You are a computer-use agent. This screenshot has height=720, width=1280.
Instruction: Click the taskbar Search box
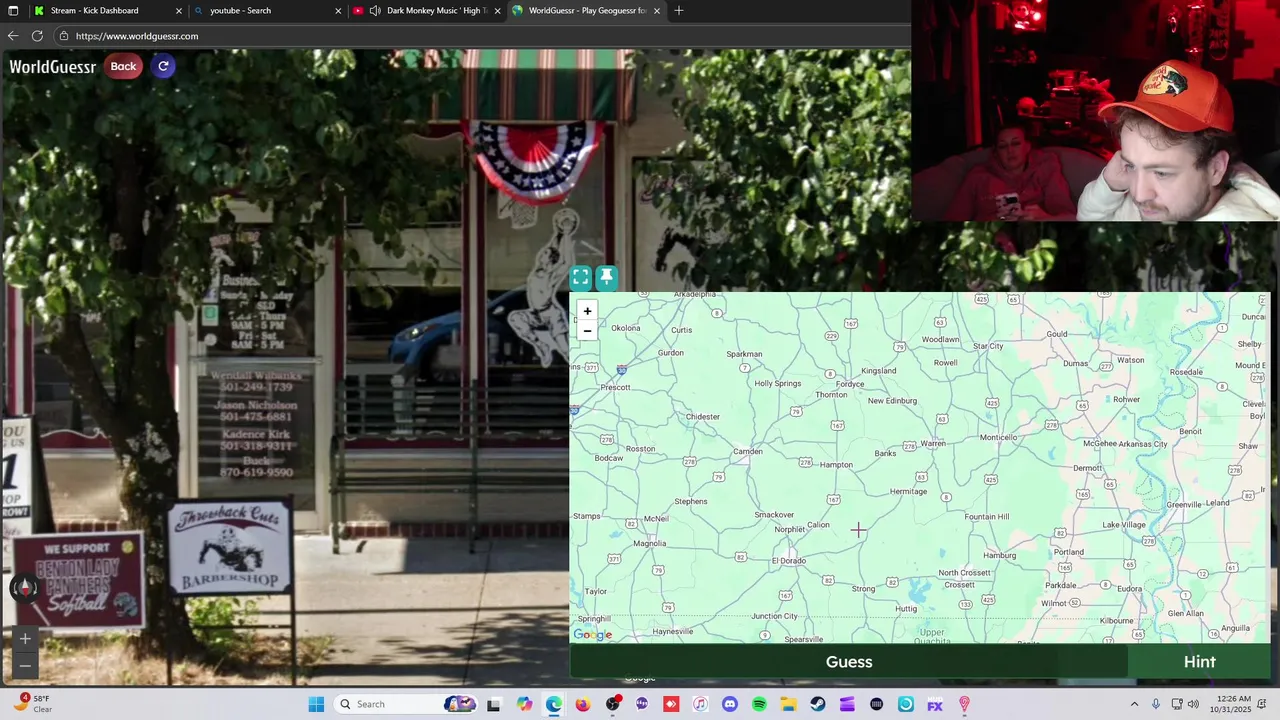[x=404, y=704]
